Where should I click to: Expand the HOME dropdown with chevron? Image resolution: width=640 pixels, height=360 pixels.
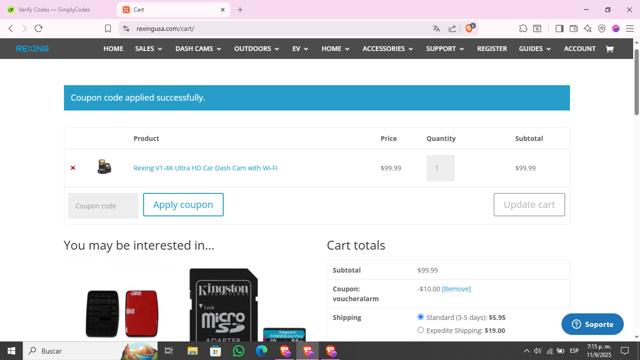point(335,49)
